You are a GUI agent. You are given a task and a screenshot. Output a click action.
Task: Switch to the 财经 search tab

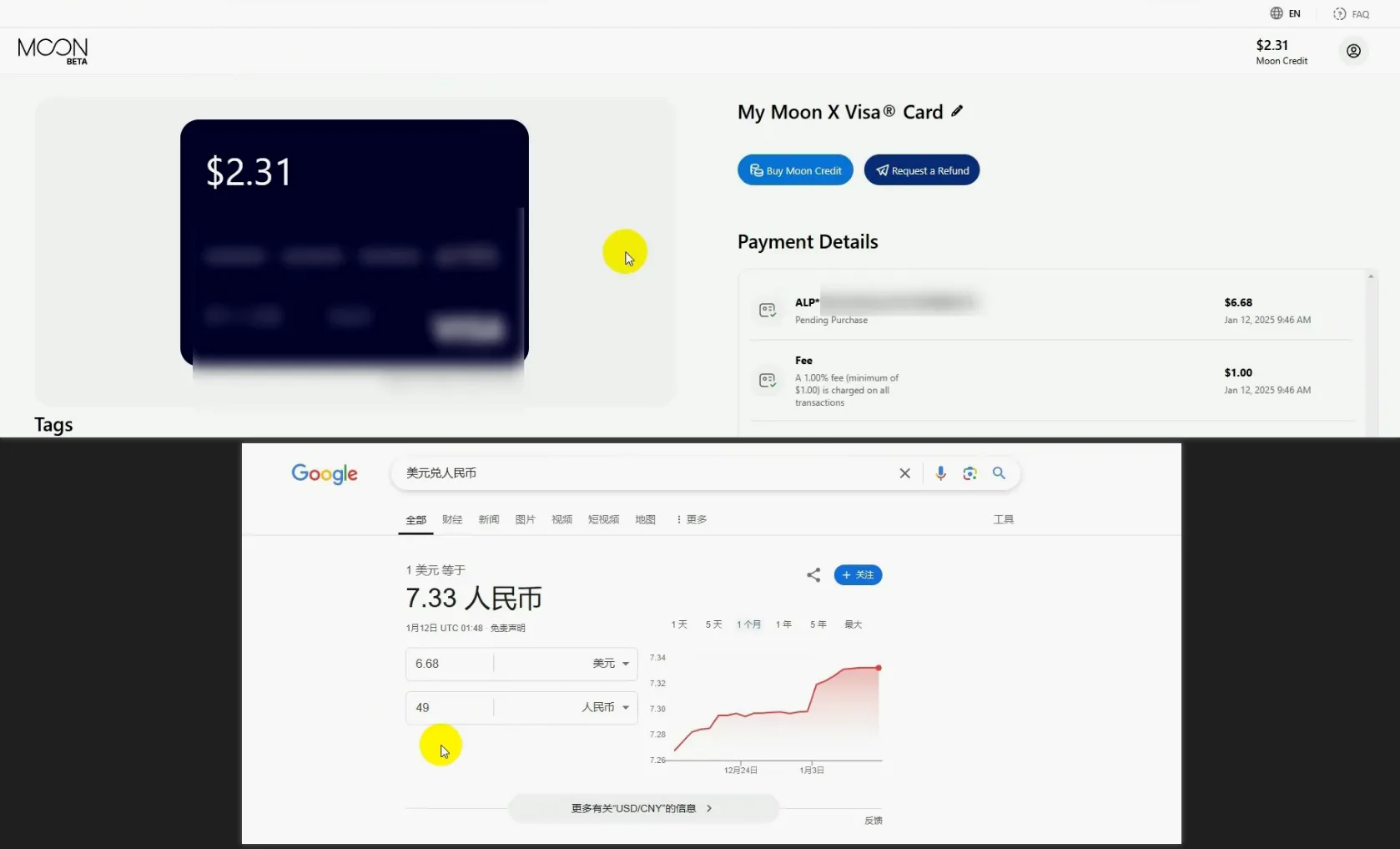[452, 519]
